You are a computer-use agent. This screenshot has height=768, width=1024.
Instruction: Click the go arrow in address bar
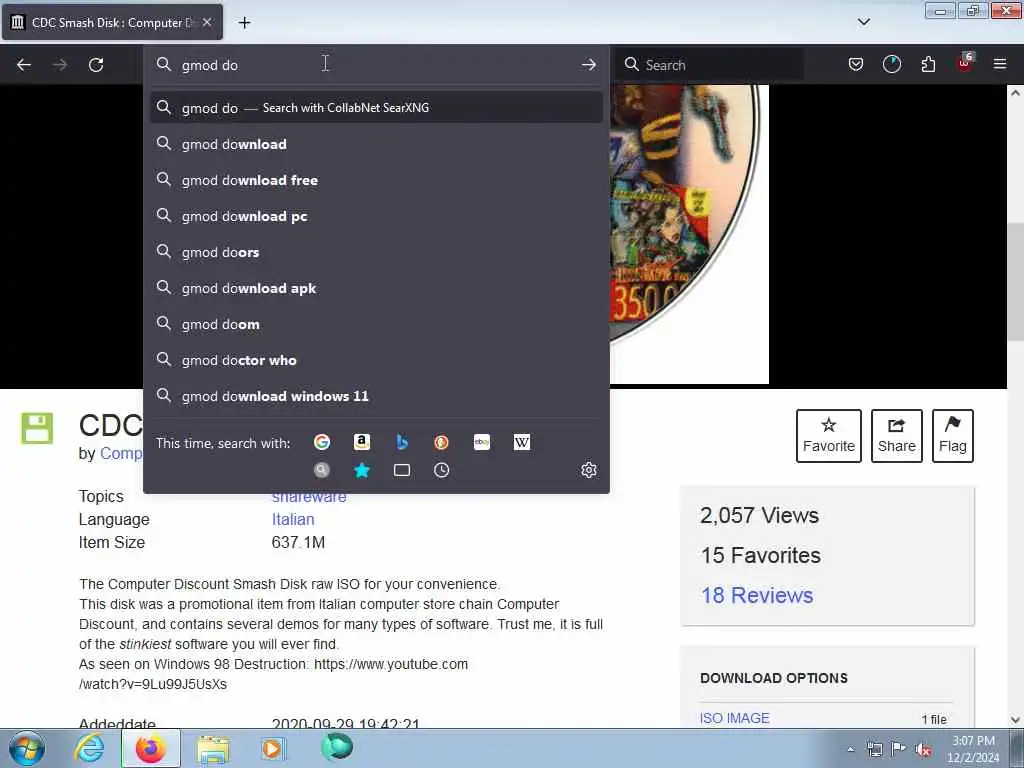click(588, 65)
